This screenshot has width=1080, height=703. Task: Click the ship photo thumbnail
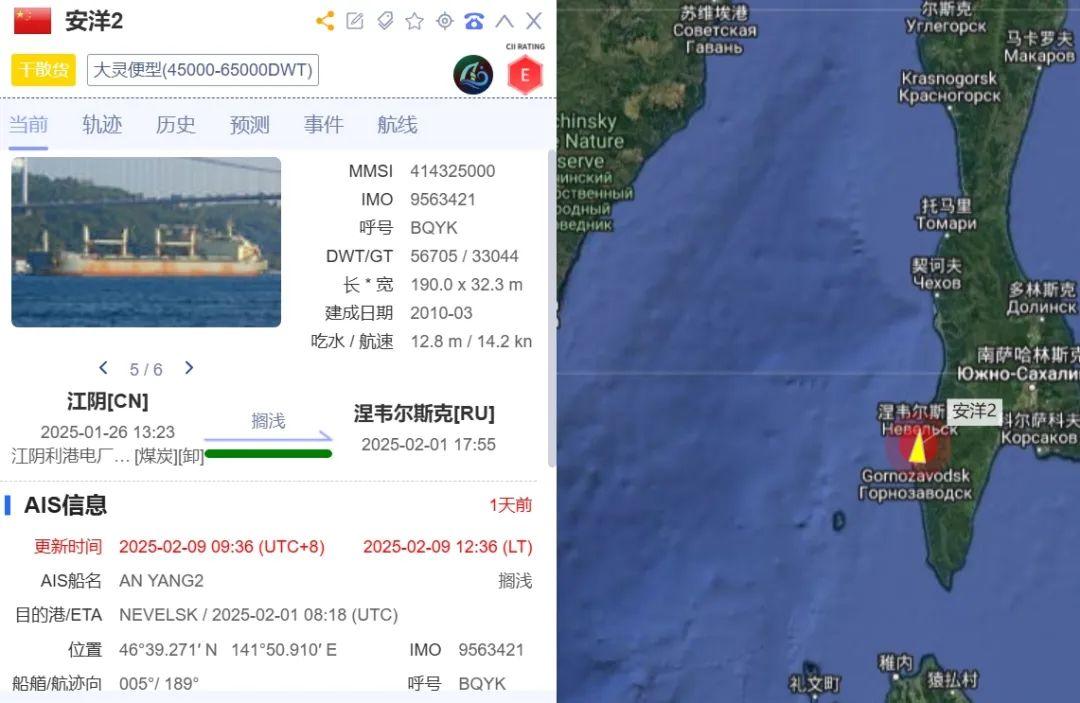point(146,242)
